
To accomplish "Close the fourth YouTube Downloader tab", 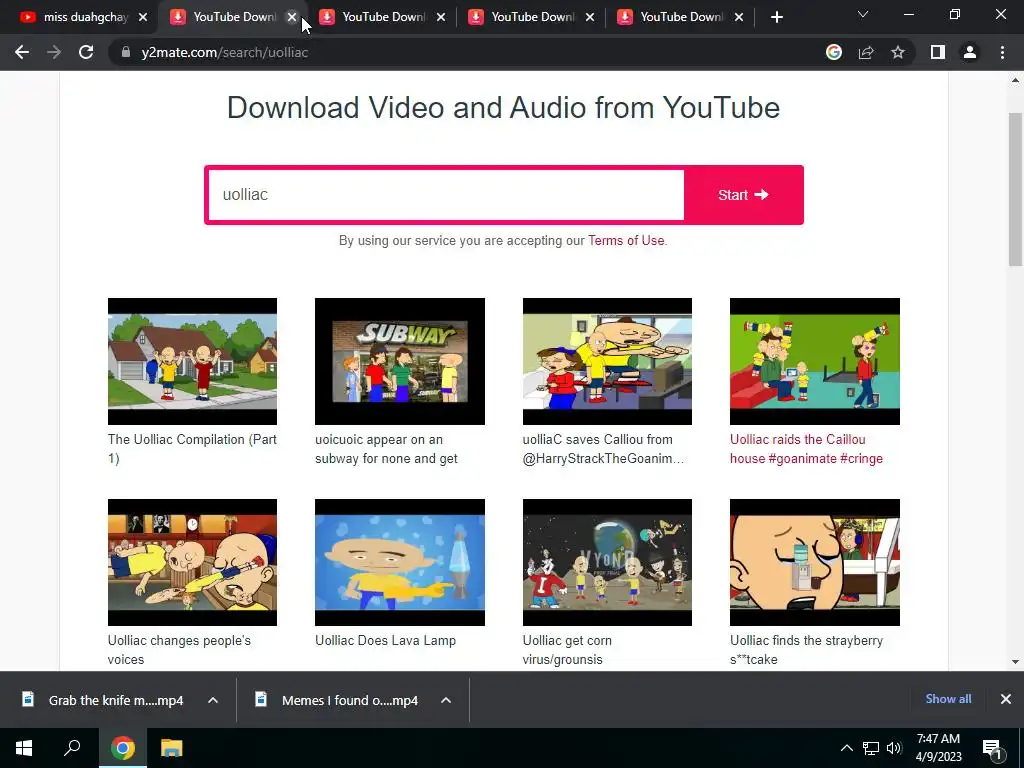I will click(590, 17).
